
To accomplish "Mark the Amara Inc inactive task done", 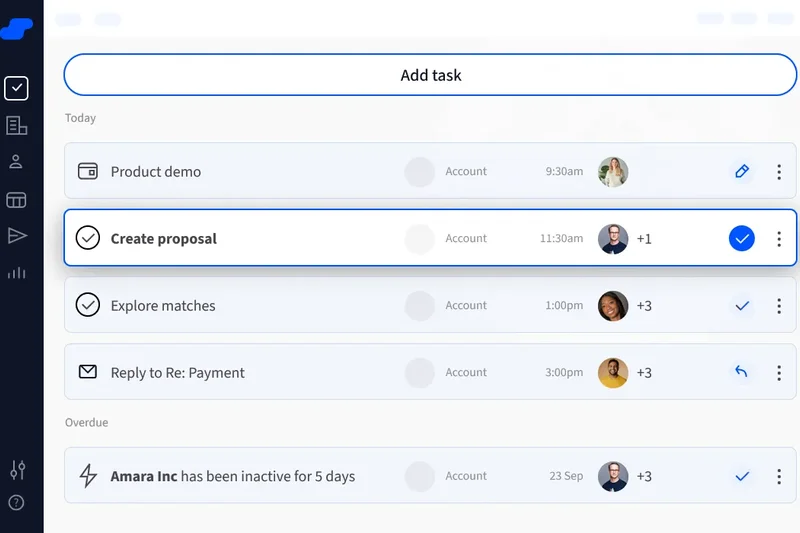I will (x=742, y=476).
